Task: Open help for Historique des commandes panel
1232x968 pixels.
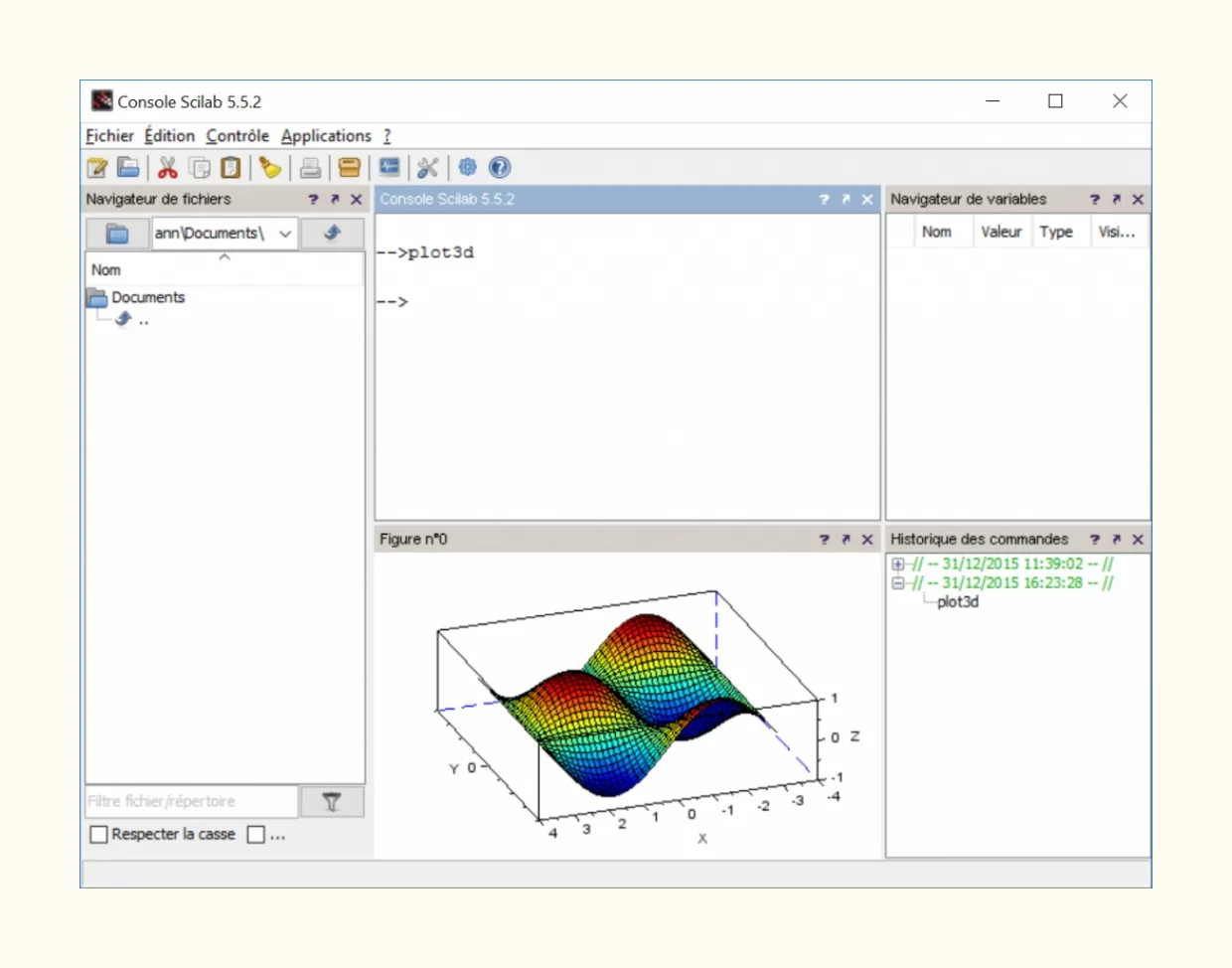Action: (x=1095, y=540)
